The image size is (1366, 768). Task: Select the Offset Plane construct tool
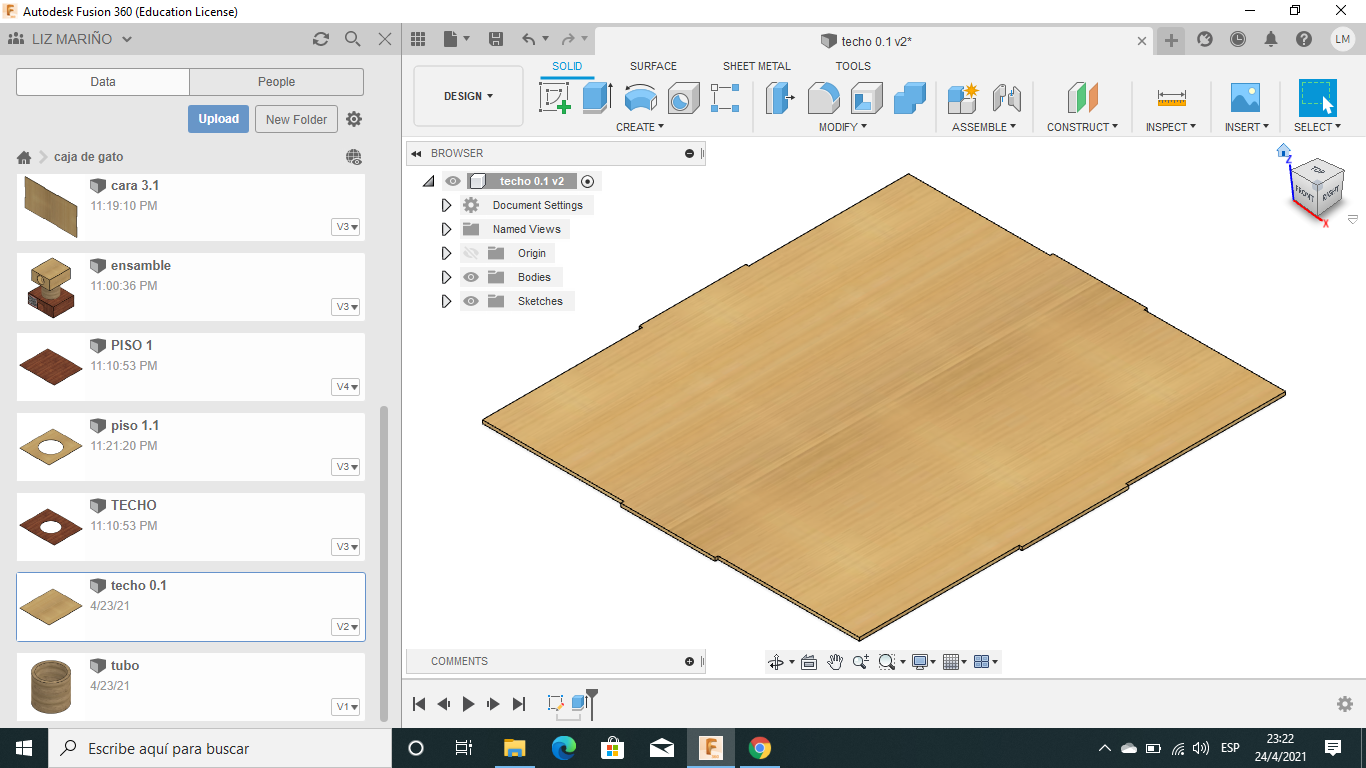click(1083, 98)
